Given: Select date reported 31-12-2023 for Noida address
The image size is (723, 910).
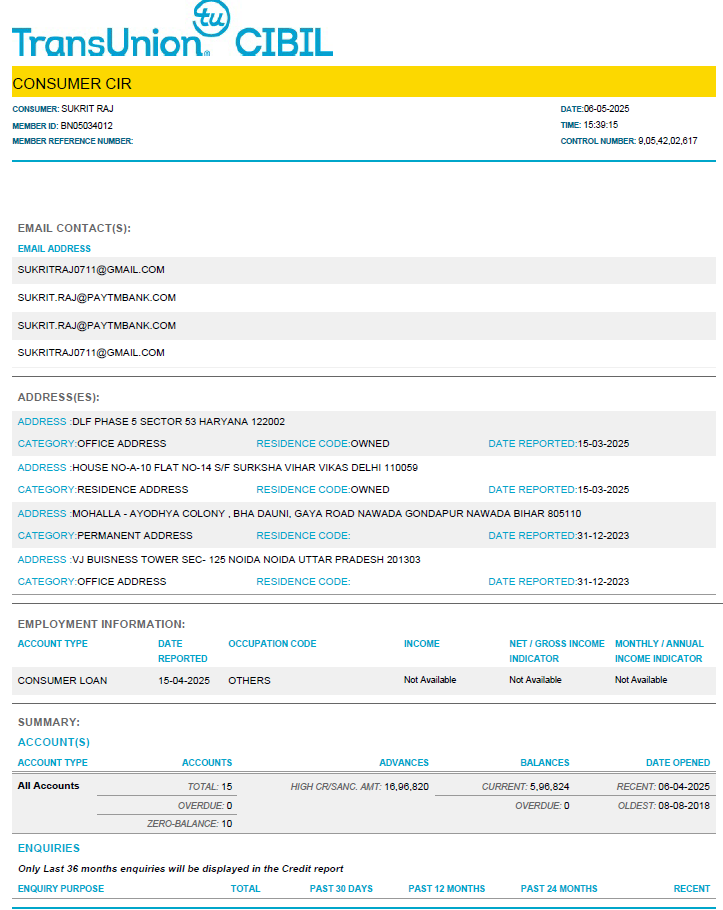Looking at the screenshot, I should 603,582.
